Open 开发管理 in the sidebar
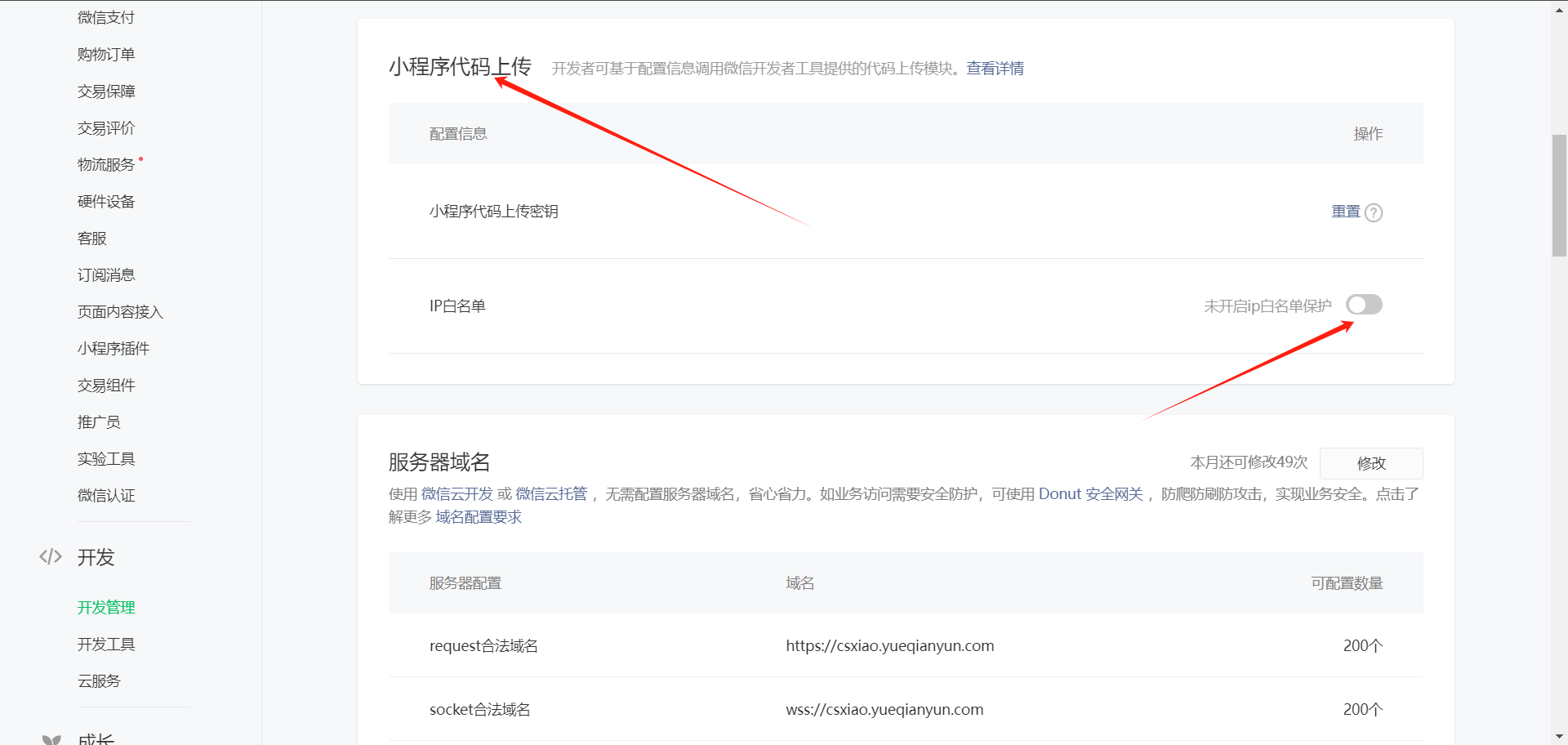Viewport: 1568px width, 745px height. [x=106, y=607]
